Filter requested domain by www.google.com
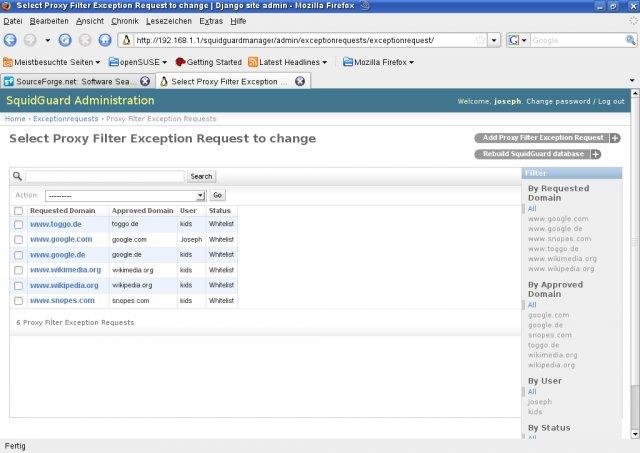640x453 pixels. coord(558,219)
